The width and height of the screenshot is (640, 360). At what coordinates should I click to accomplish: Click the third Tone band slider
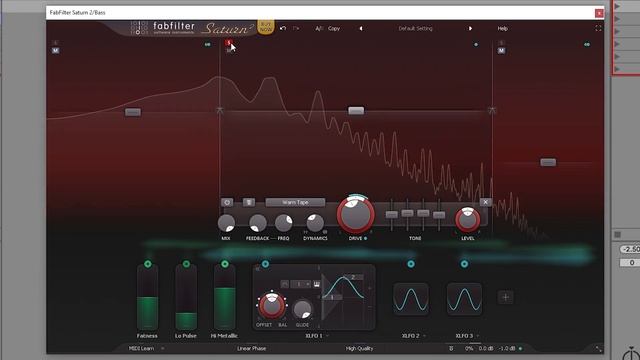pos(423,213)
